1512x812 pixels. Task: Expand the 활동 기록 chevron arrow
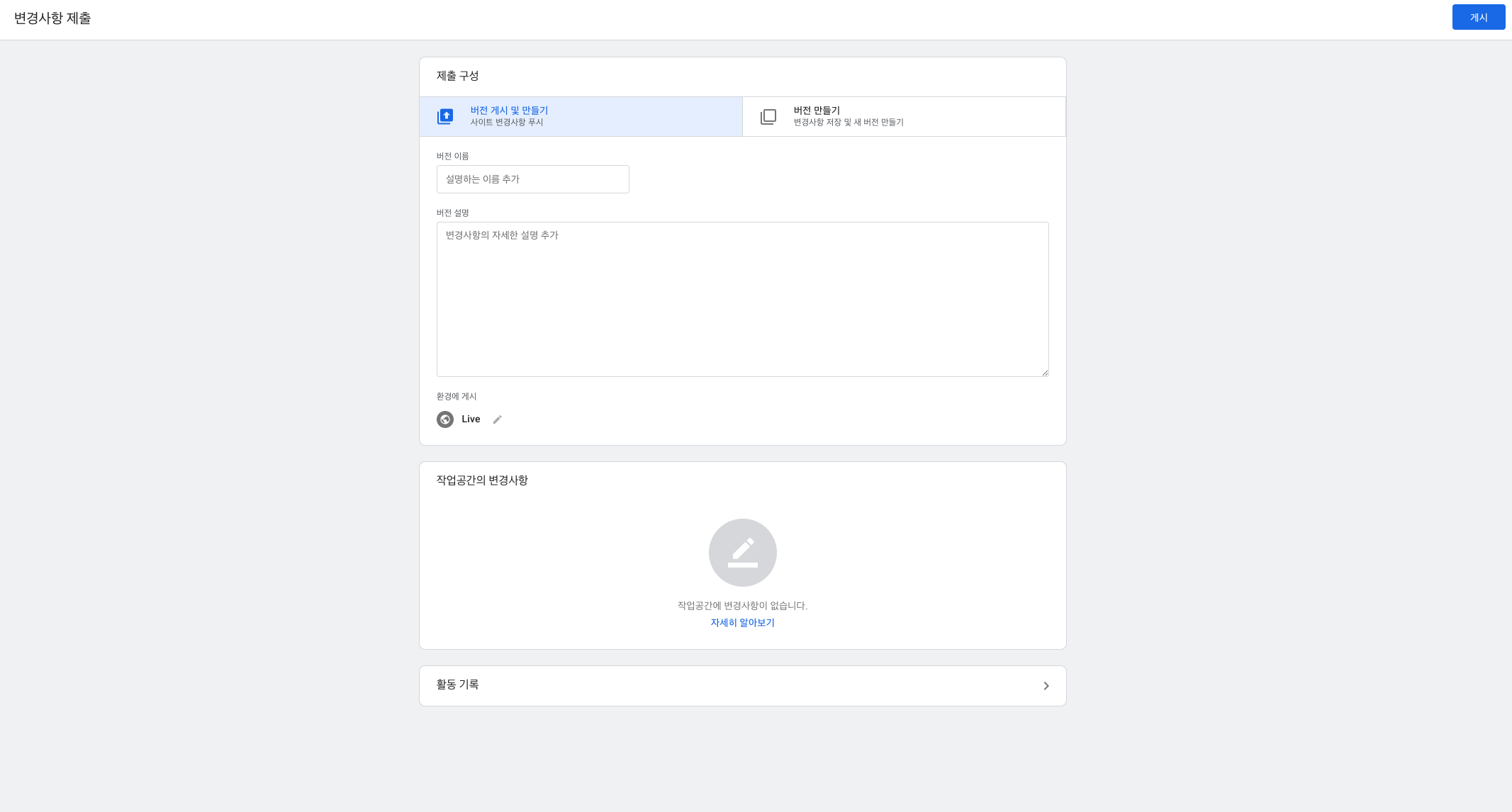point(1046,686)
